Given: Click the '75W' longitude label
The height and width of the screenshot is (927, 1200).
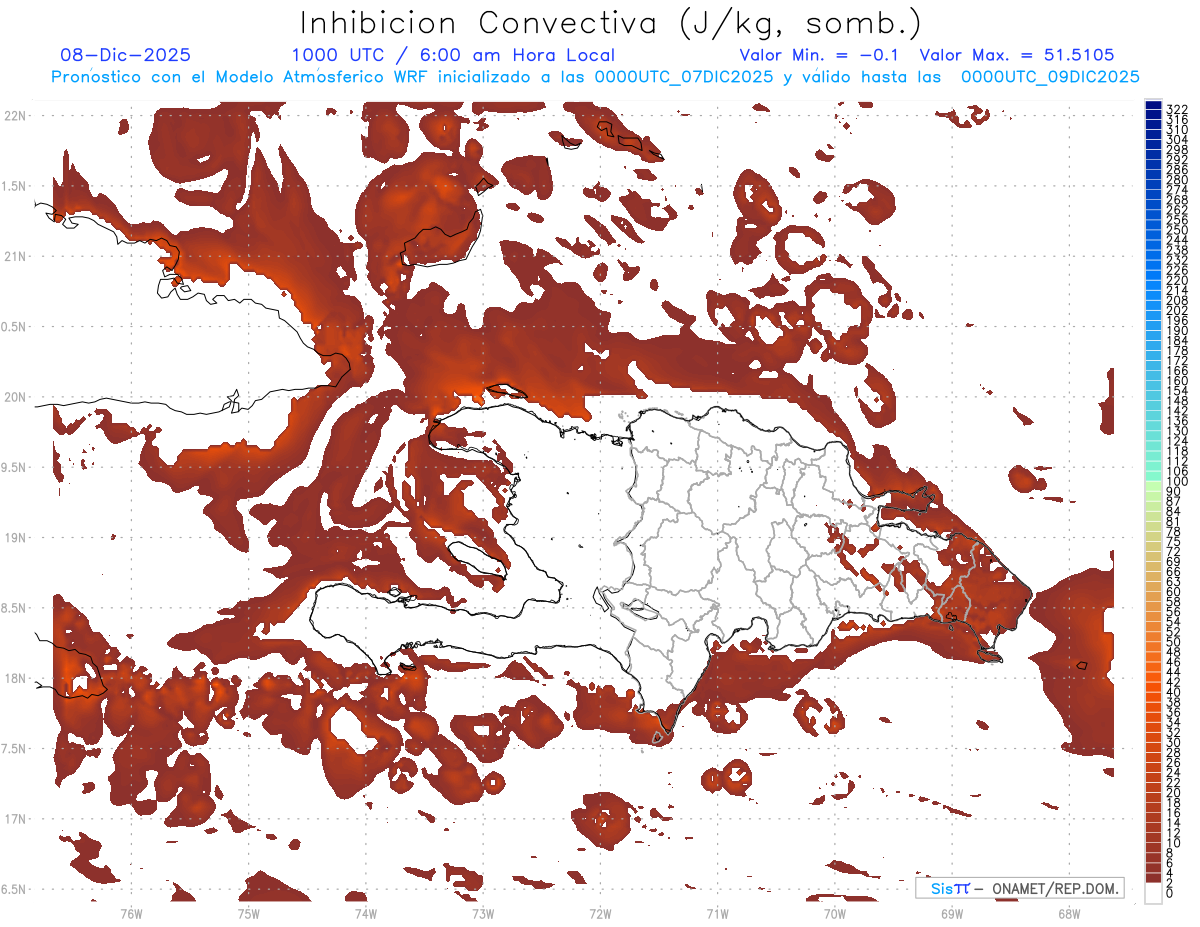Looking at the screenshot, I should coord(248,913).
